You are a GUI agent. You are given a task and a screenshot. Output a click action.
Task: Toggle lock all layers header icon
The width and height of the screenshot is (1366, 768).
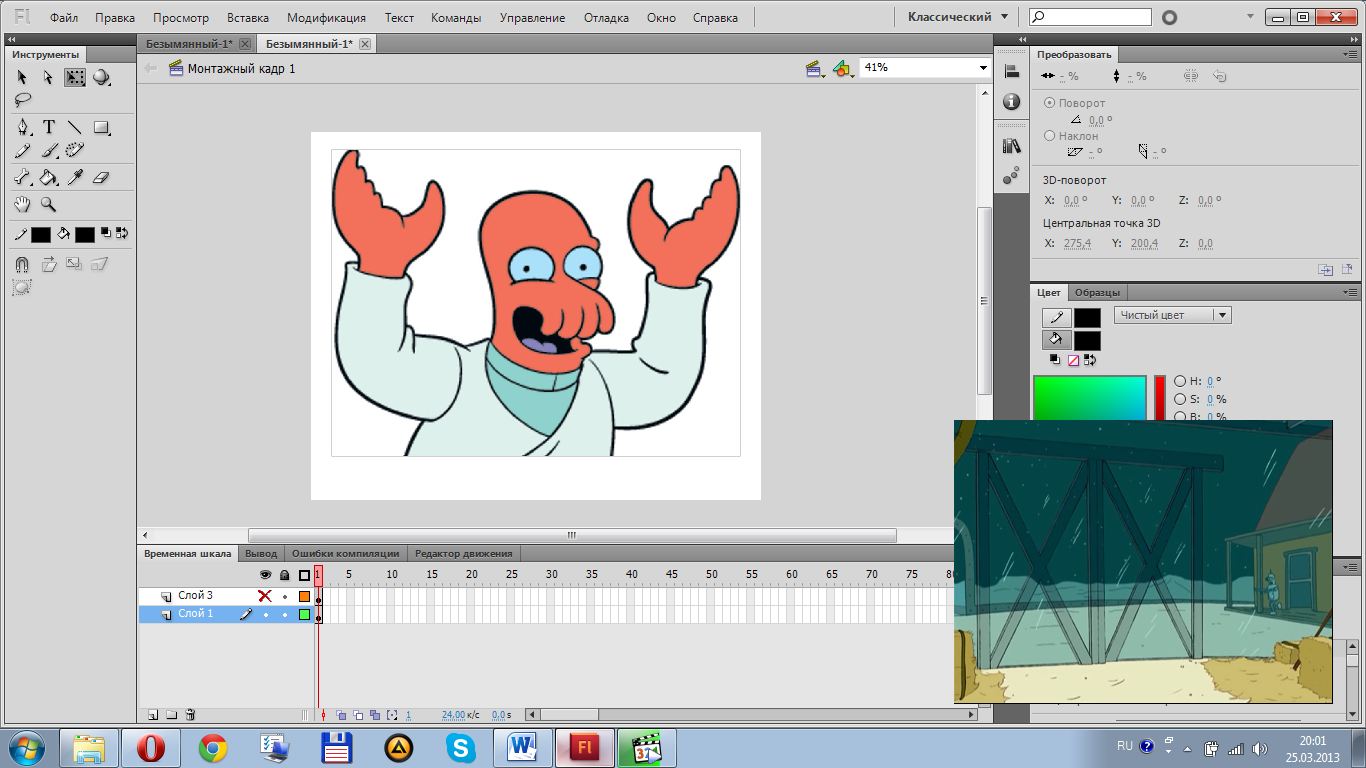click(x=285, y=575)
